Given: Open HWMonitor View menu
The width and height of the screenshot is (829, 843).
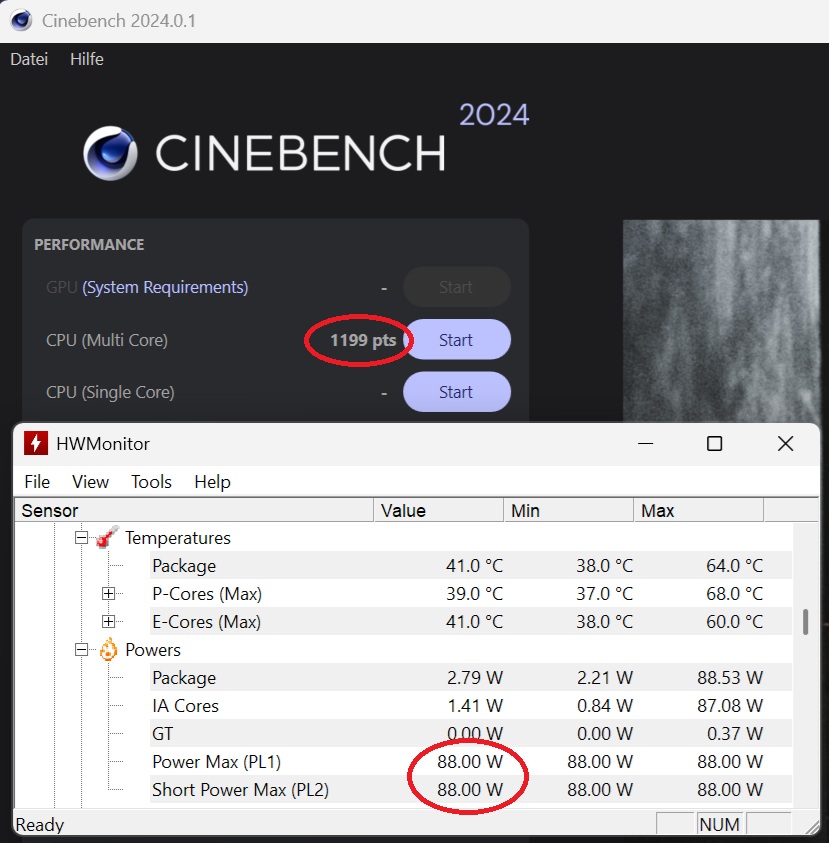Looking at the screenshot, I should click(90, 482).
